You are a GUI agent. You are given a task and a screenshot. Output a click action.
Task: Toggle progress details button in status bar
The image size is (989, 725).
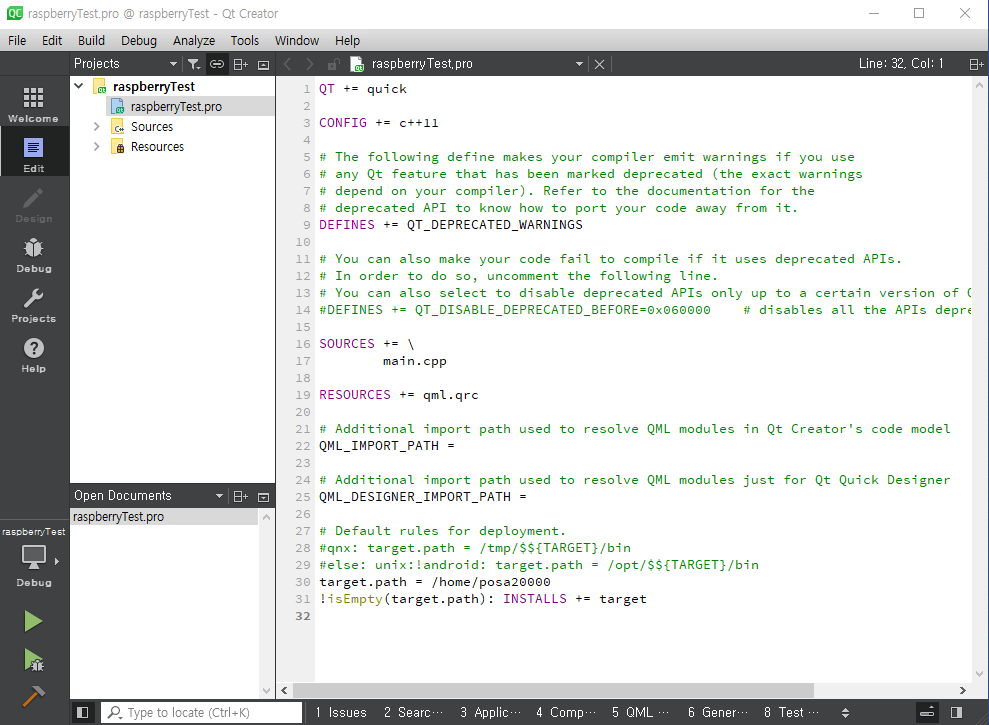pos(927,712)
